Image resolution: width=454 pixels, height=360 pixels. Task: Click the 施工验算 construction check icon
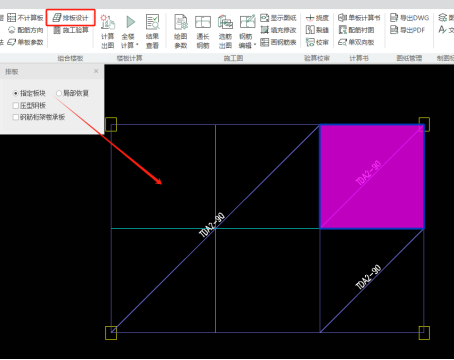click(57, 30)
